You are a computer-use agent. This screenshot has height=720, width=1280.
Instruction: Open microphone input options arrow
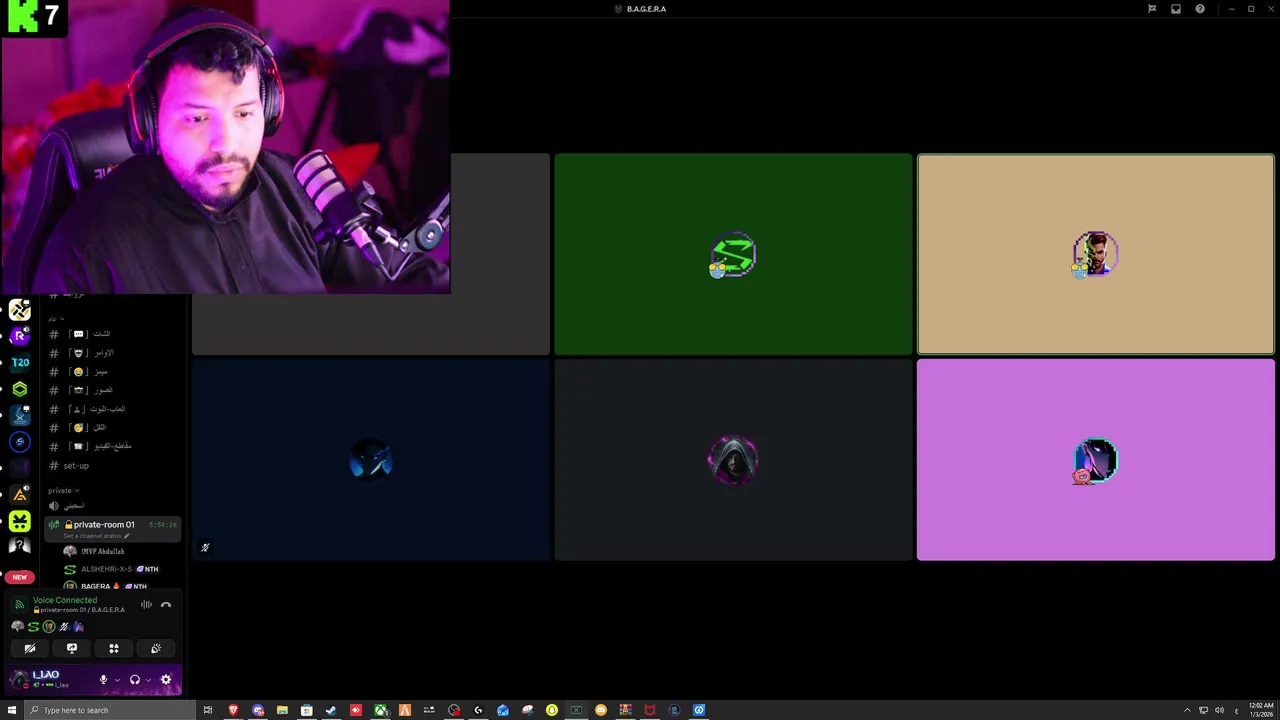(116, 680)
